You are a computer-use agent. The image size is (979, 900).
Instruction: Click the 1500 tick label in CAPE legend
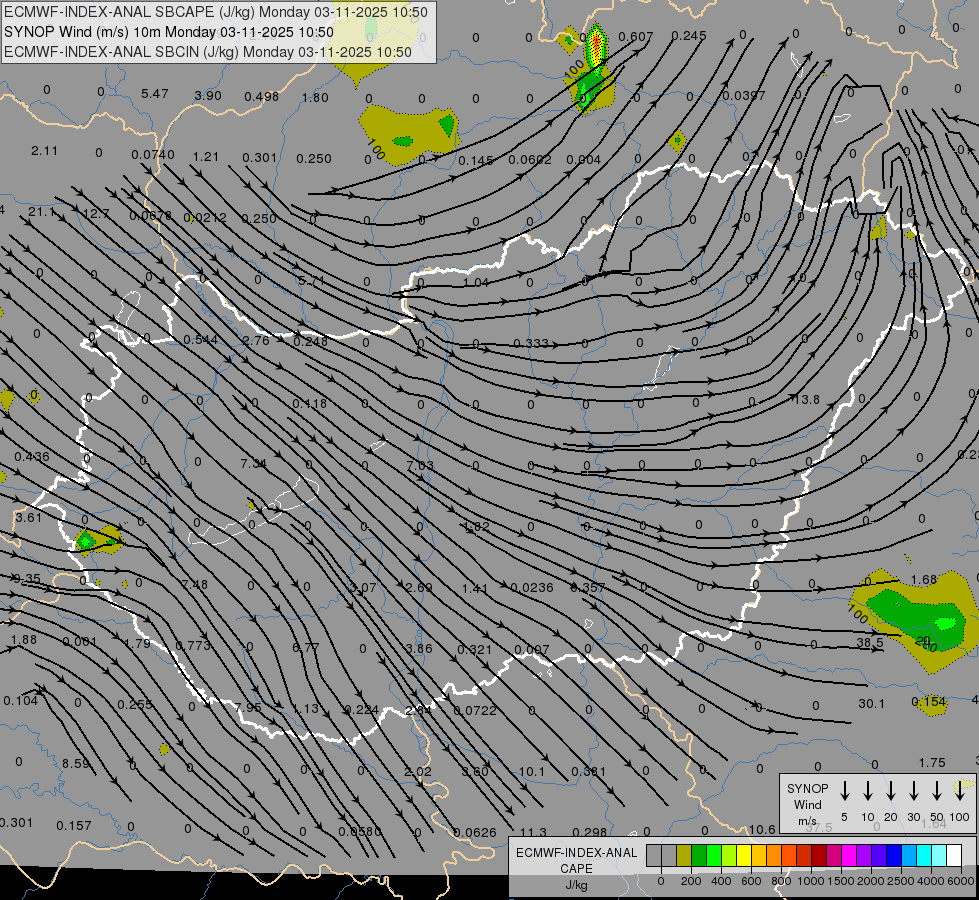point(840,881)
